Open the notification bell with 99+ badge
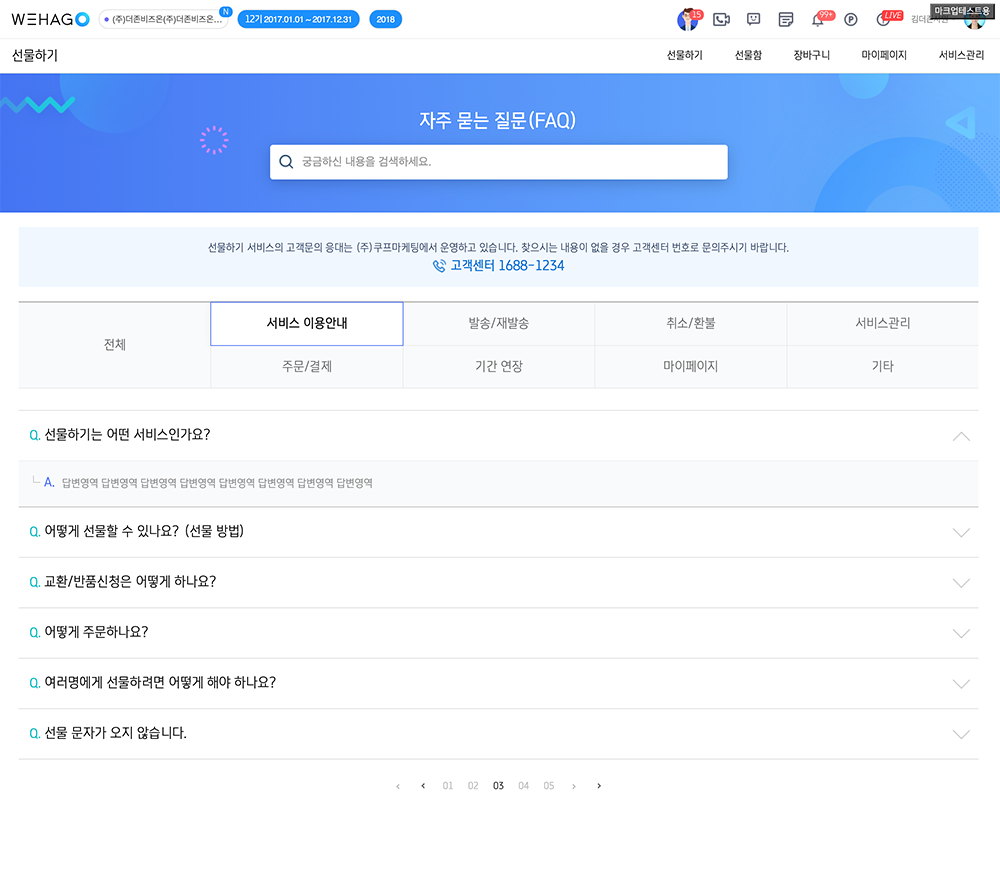This screenshot has height=882, width=1000. pos(817,20)
